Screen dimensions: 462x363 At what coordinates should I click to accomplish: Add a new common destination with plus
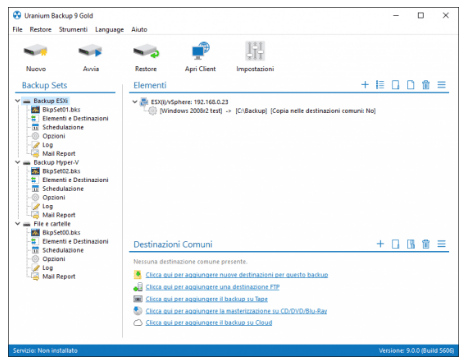pos(380,244)
